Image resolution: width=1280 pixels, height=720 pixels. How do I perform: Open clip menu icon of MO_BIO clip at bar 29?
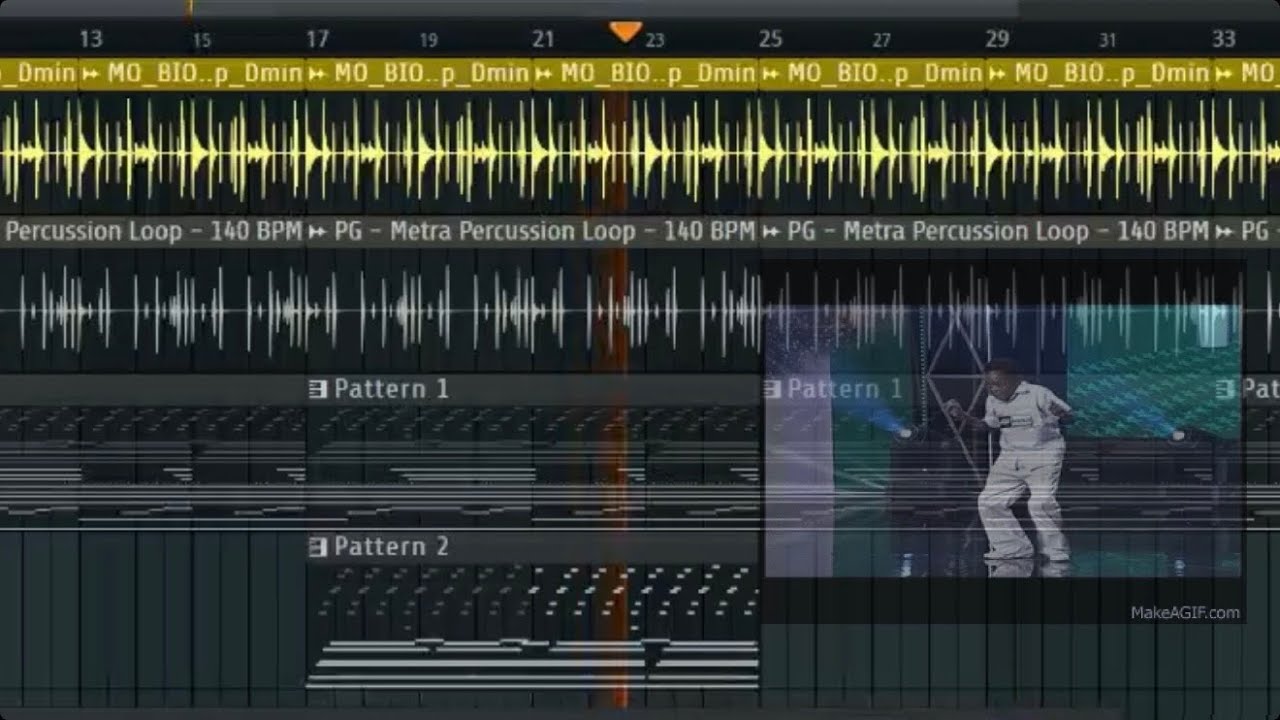tap(997, 73)
